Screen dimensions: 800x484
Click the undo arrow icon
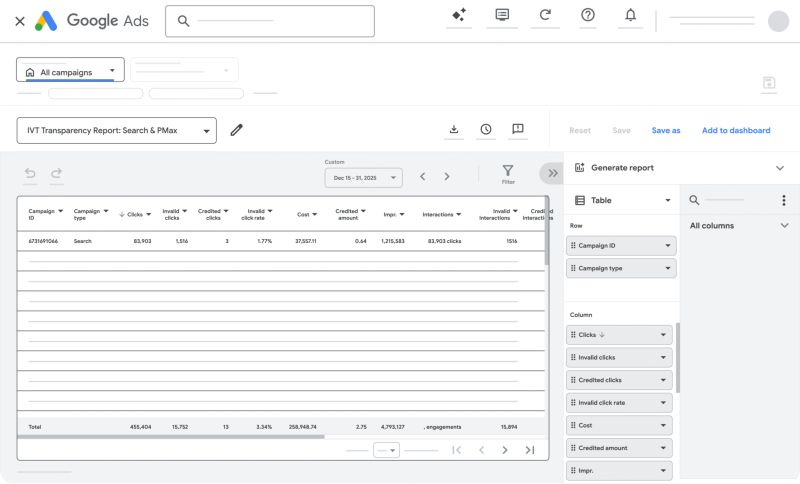[x=30, y=173]
